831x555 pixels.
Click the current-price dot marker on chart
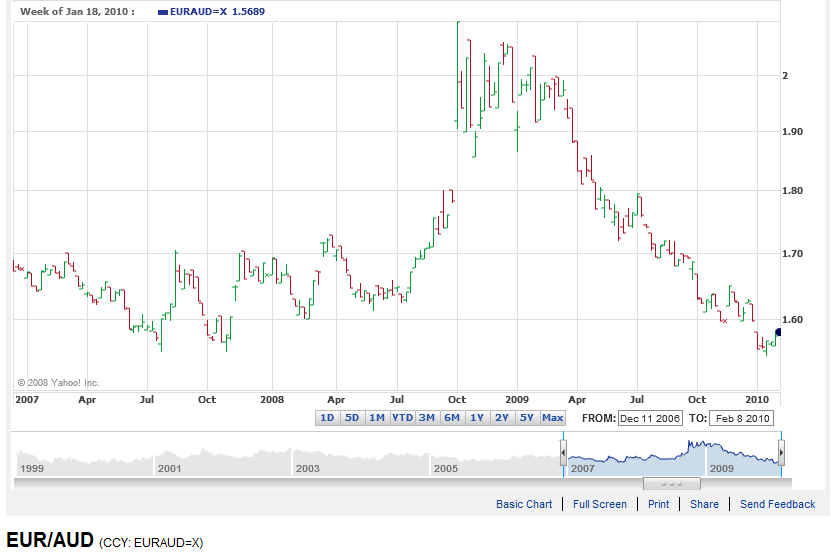(779, 332)
